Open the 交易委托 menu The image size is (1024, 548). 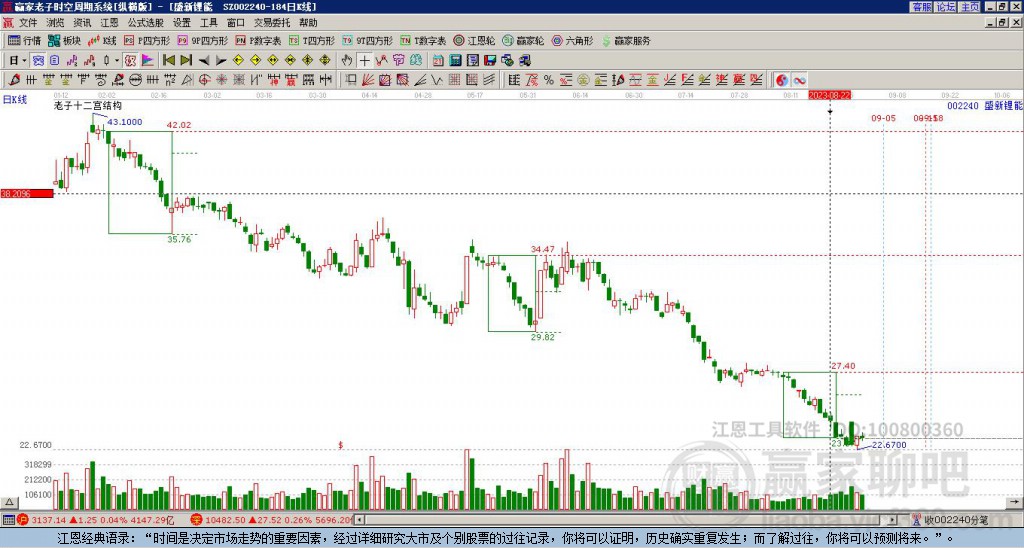[x=272, y=23]
